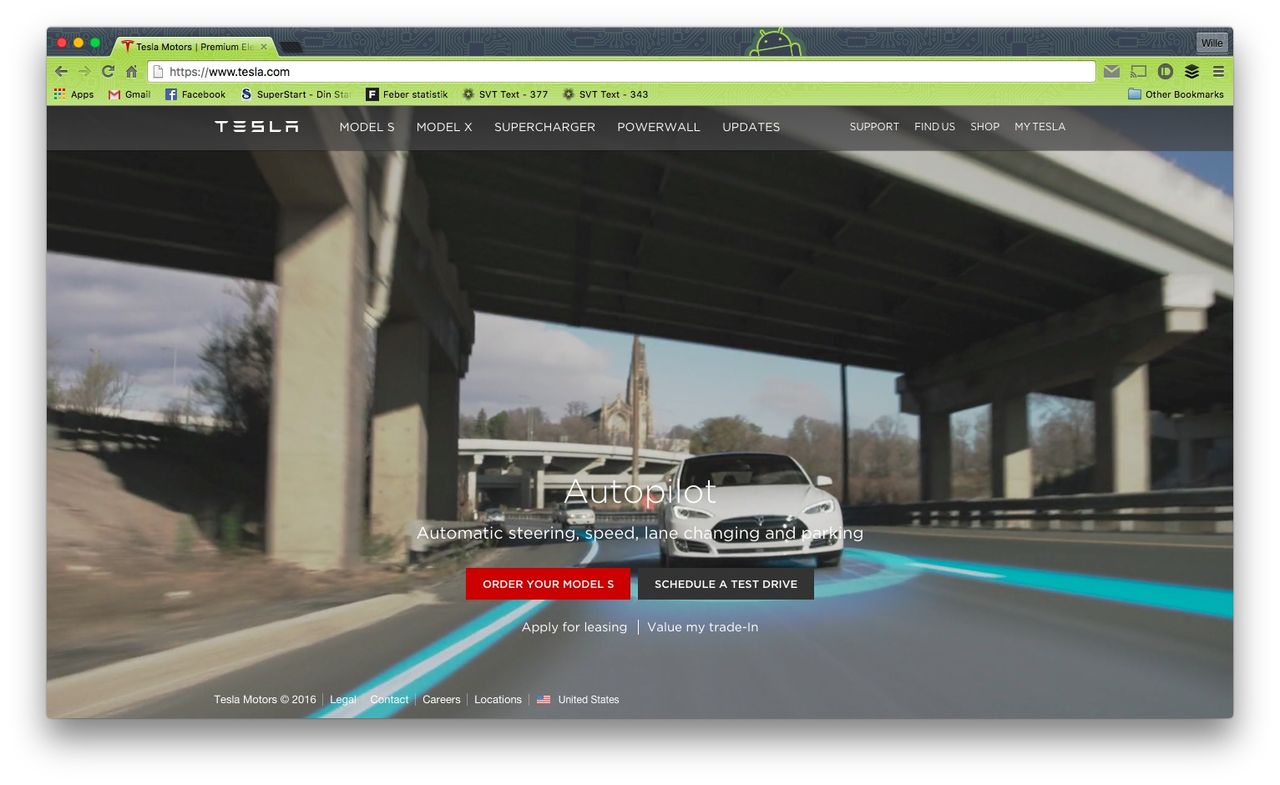Open MODEL S in navigation
The height and width of the screenshot is (785, 1280).
tap(367, 127)
